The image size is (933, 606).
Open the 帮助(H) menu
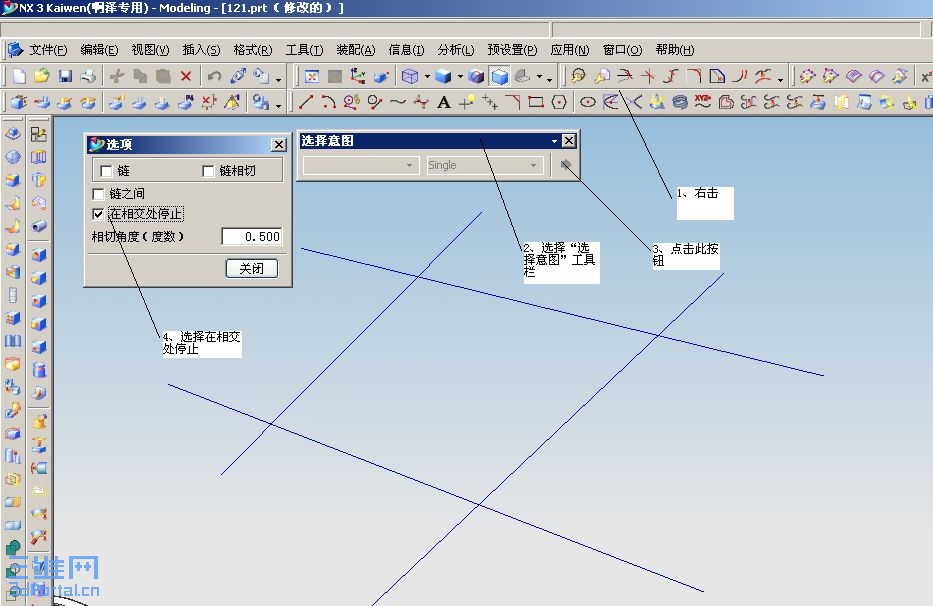click(675, 50)
